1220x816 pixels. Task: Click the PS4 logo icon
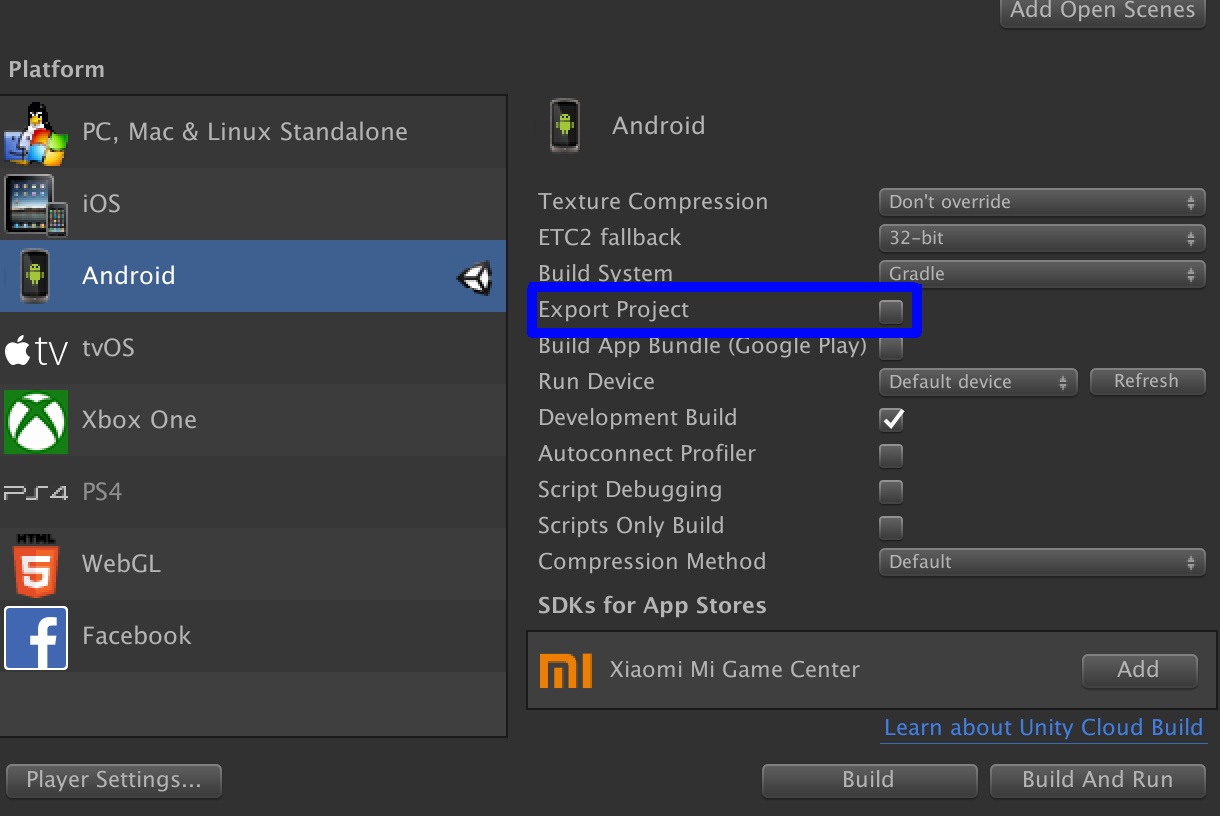(36, 493)
